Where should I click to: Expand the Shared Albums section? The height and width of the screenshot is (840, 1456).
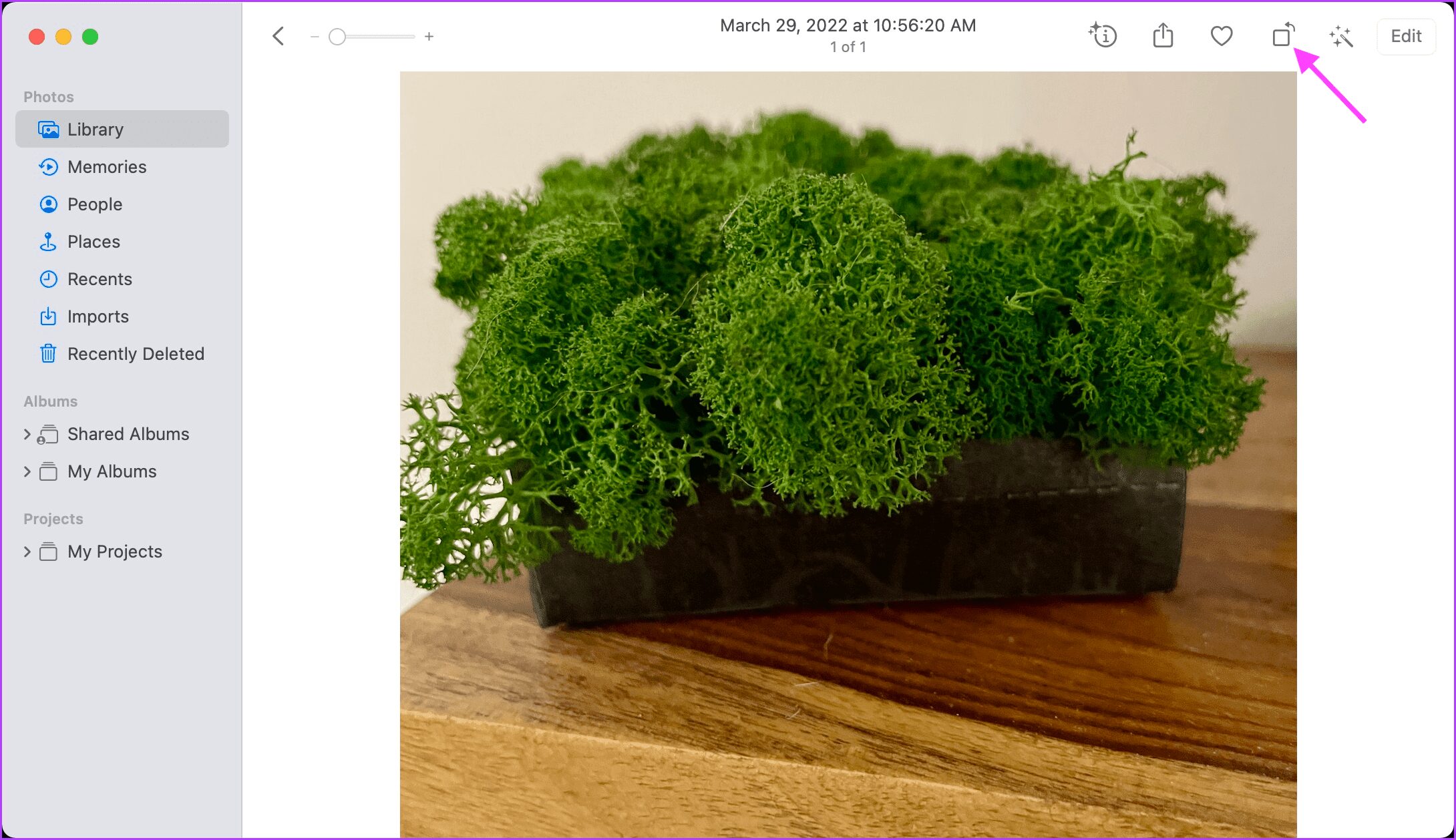26,434
